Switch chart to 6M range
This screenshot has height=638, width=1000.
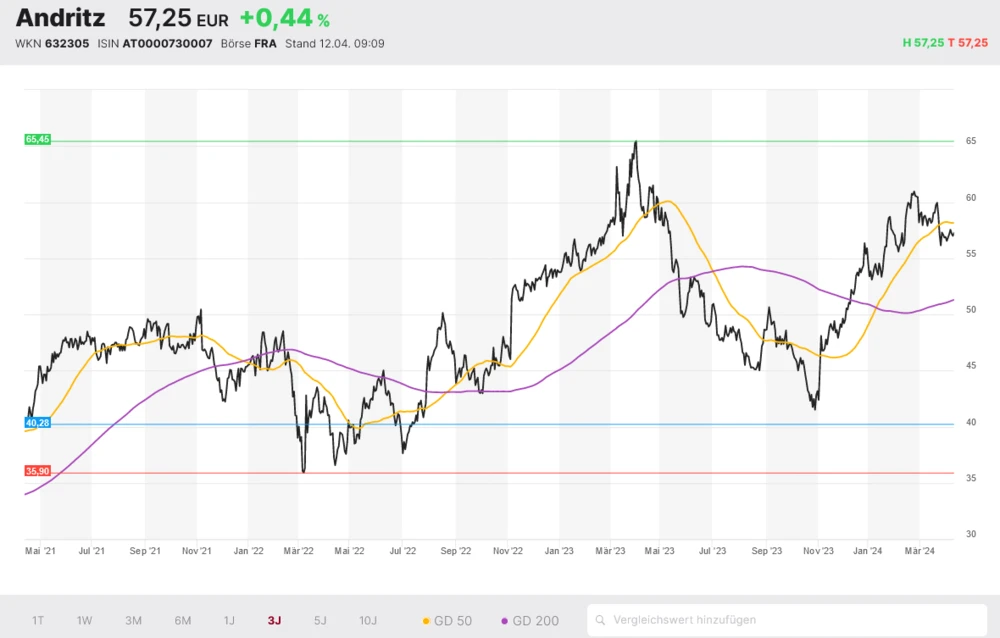click(183, 620)
